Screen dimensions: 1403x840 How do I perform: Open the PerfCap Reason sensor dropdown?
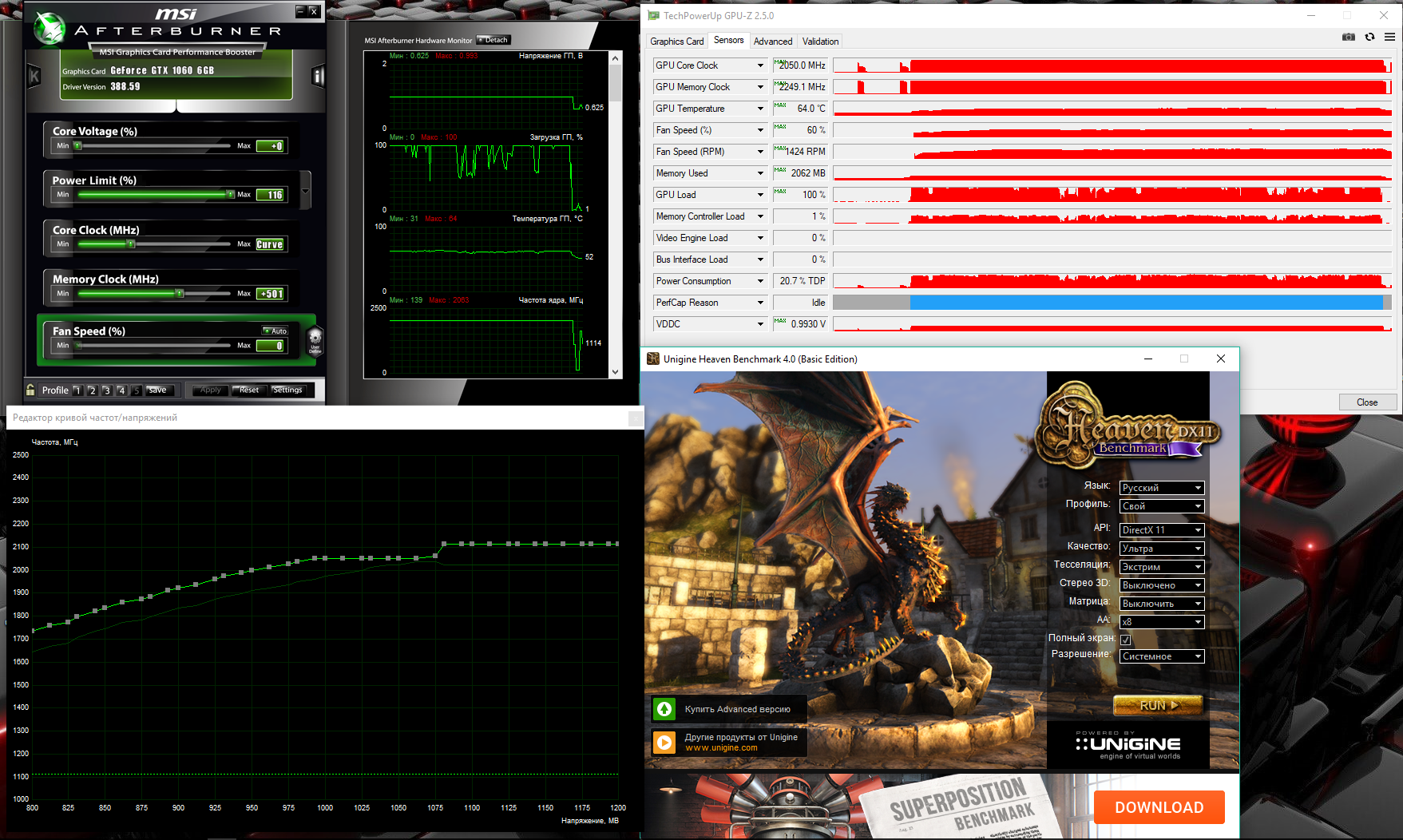tap(760, 303)
